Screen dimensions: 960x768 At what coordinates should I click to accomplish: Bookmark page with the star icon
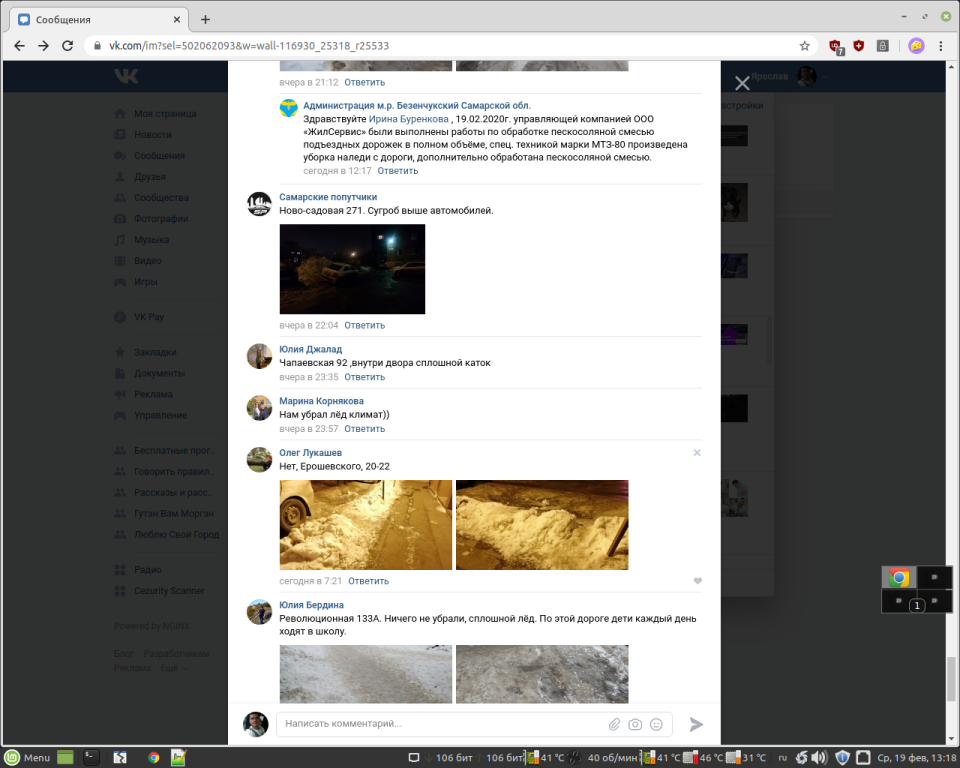[804, 46]
